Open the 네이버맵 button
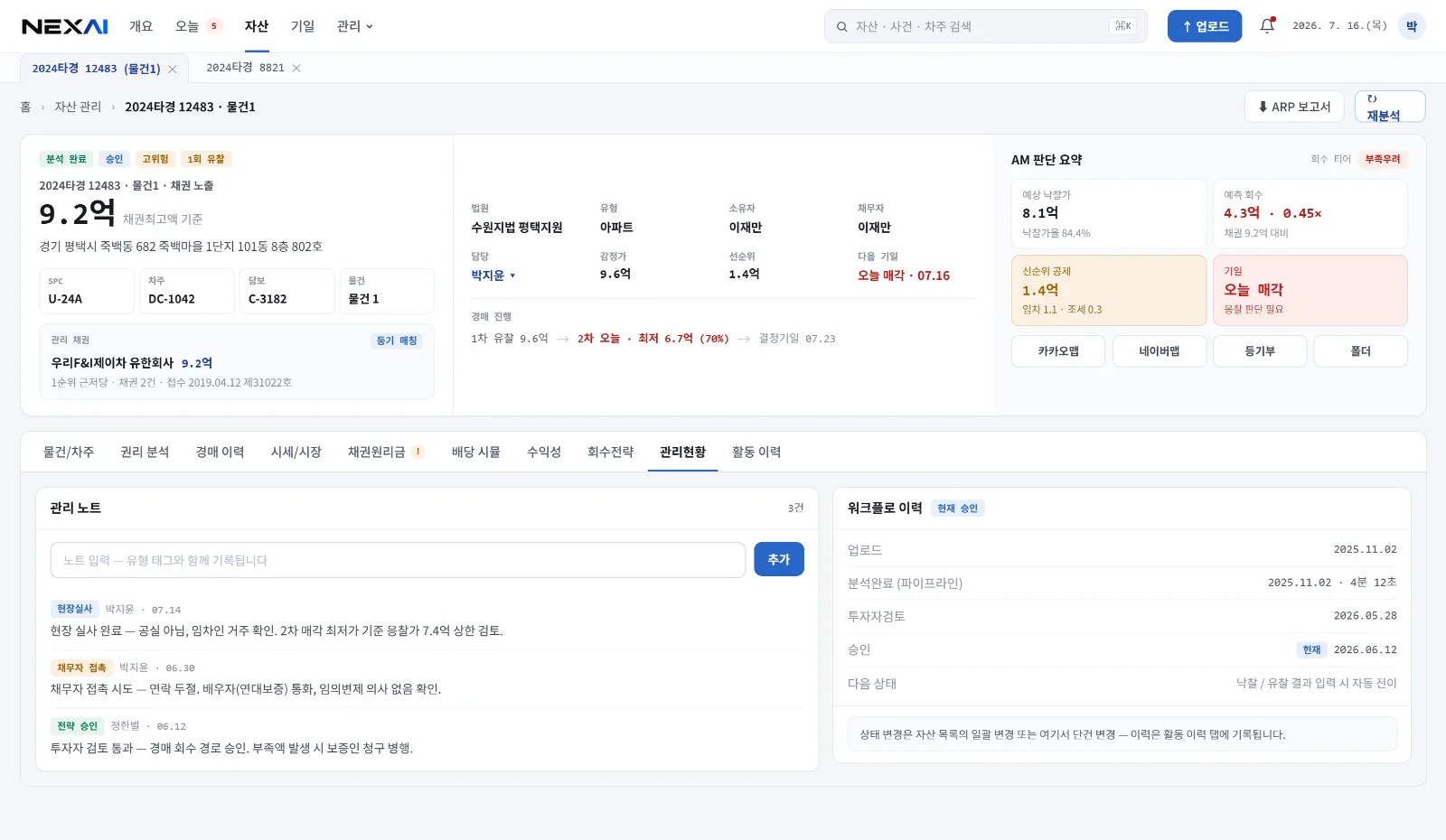This screenshot has height=840, width=1446. [1160, 351]
